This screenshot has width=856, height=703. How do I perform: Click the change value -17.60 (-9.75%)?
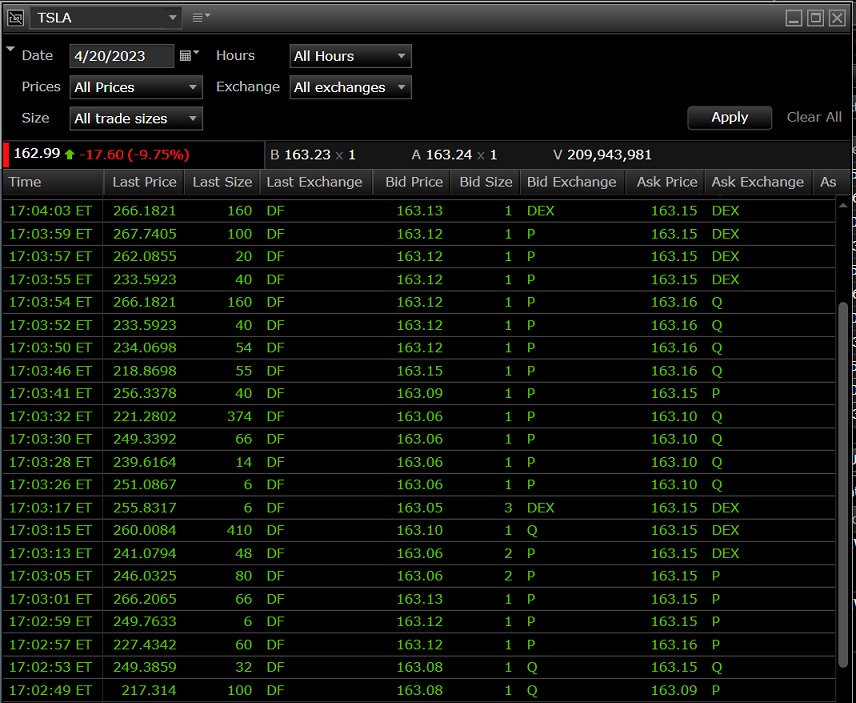(134, 154)
